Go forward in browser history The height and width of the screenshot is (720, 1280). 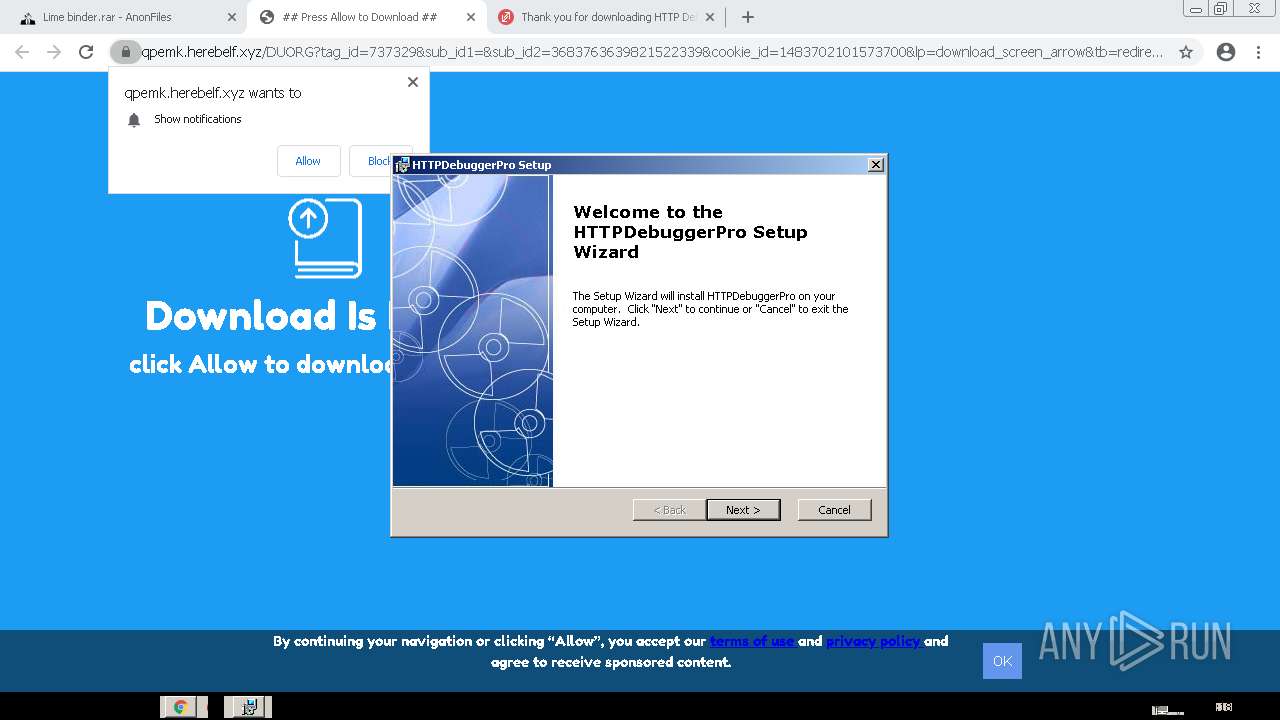(54, 52)
